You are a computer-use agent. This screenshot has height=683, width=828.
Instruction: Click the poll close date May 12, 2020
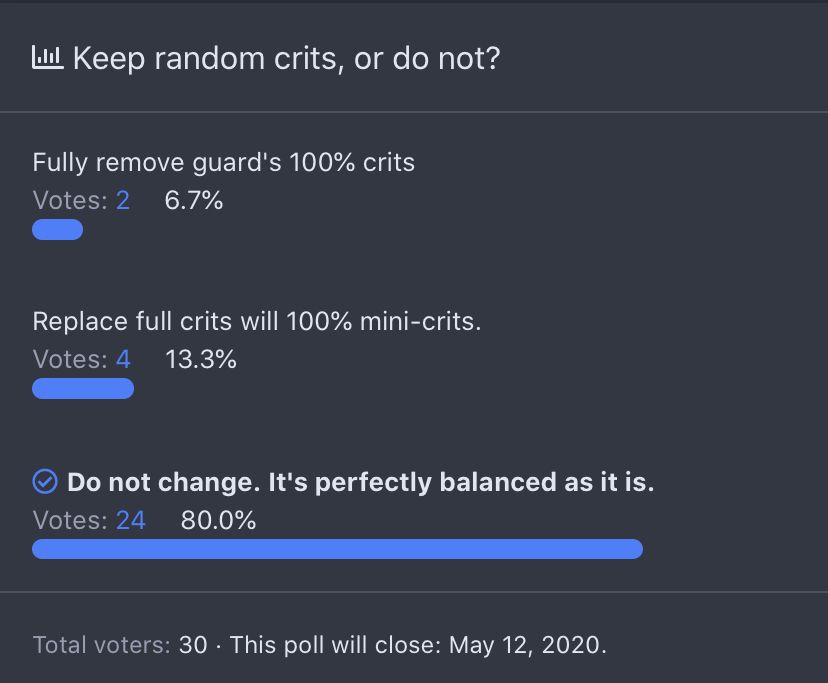point(527,645)
